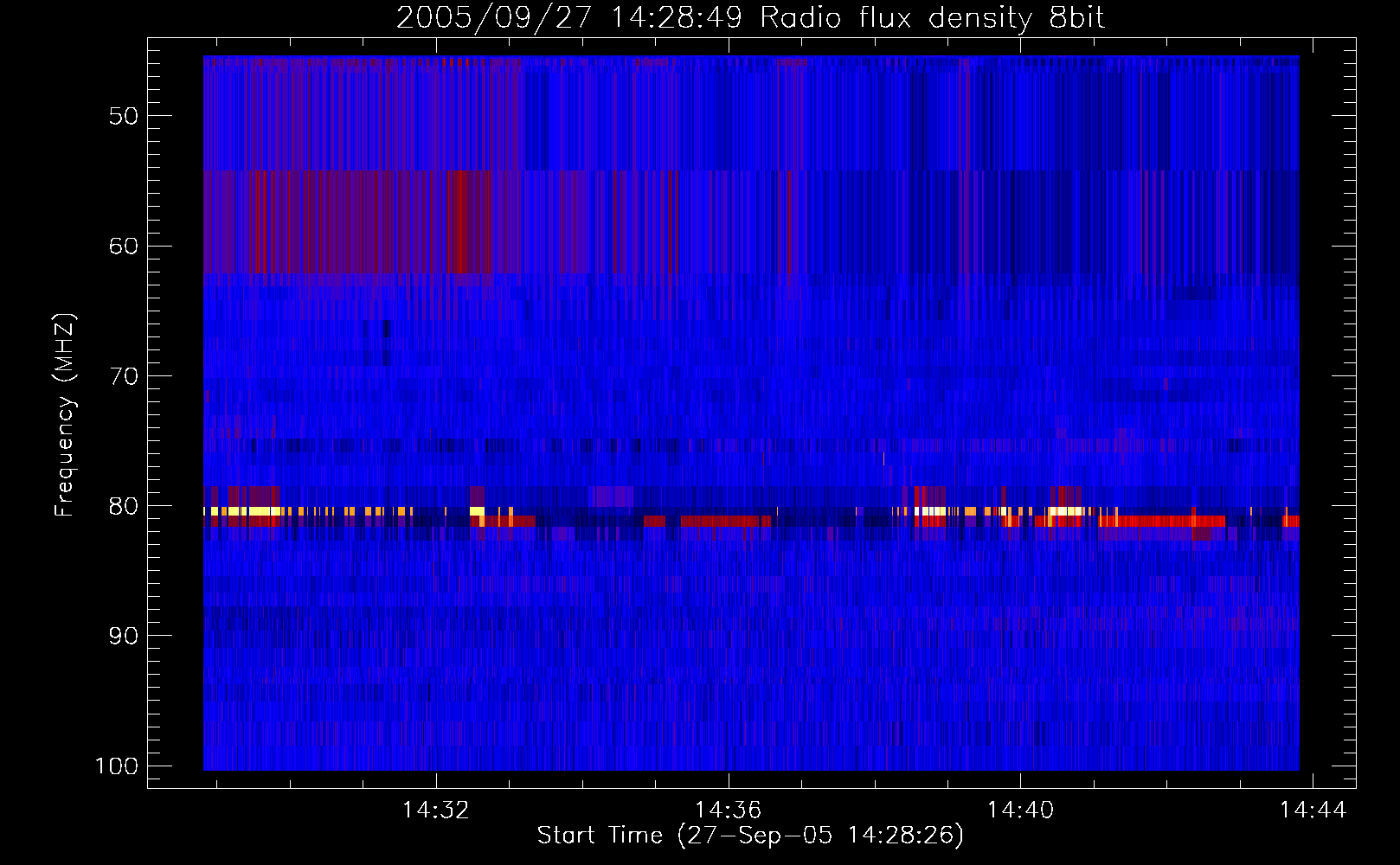Click the 90 frequency tick label
Viewport: 1400px width, 865px height.
tap(123, 636)
